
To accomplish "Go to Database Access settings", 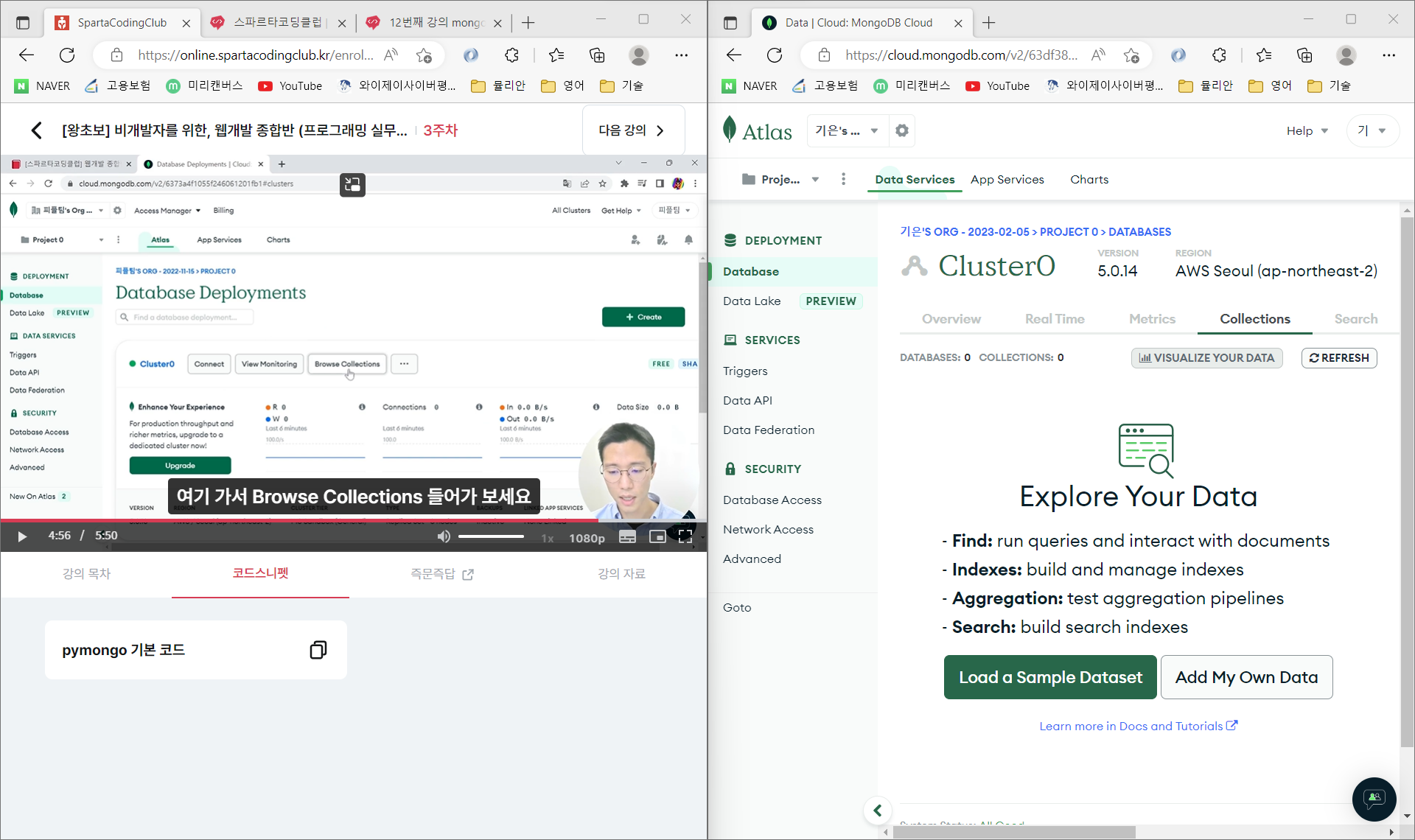I will 772,500.
